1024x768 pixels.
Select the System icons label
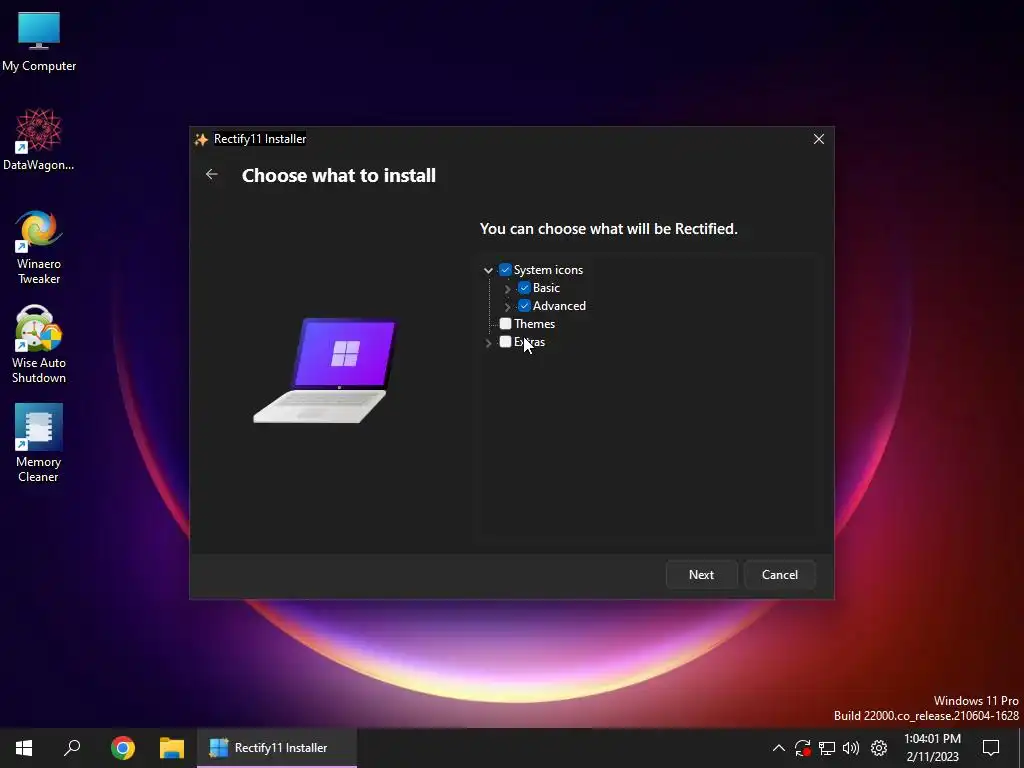coord(548,270)
